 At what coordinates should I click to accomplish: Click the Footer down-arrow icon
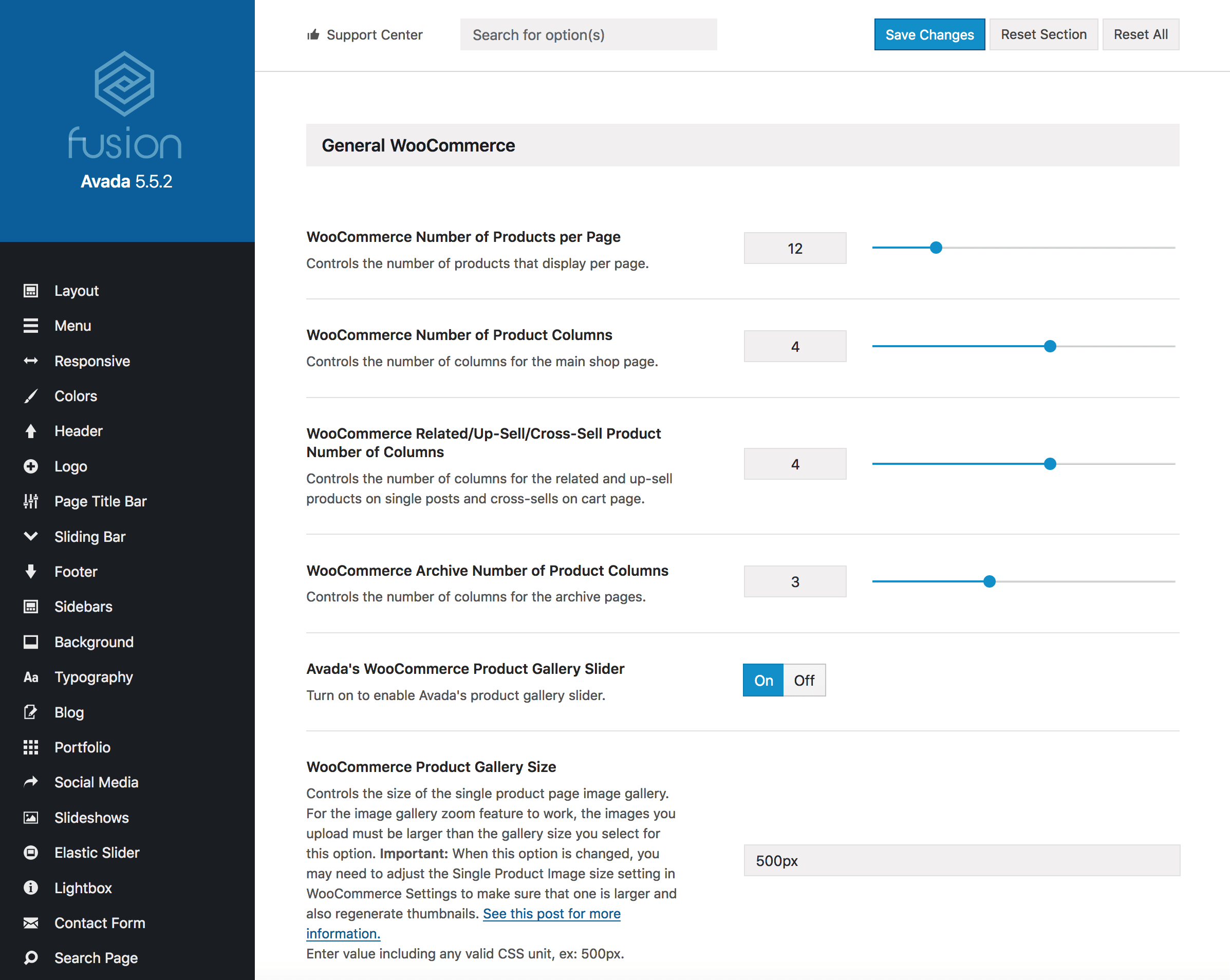(31, 571)
